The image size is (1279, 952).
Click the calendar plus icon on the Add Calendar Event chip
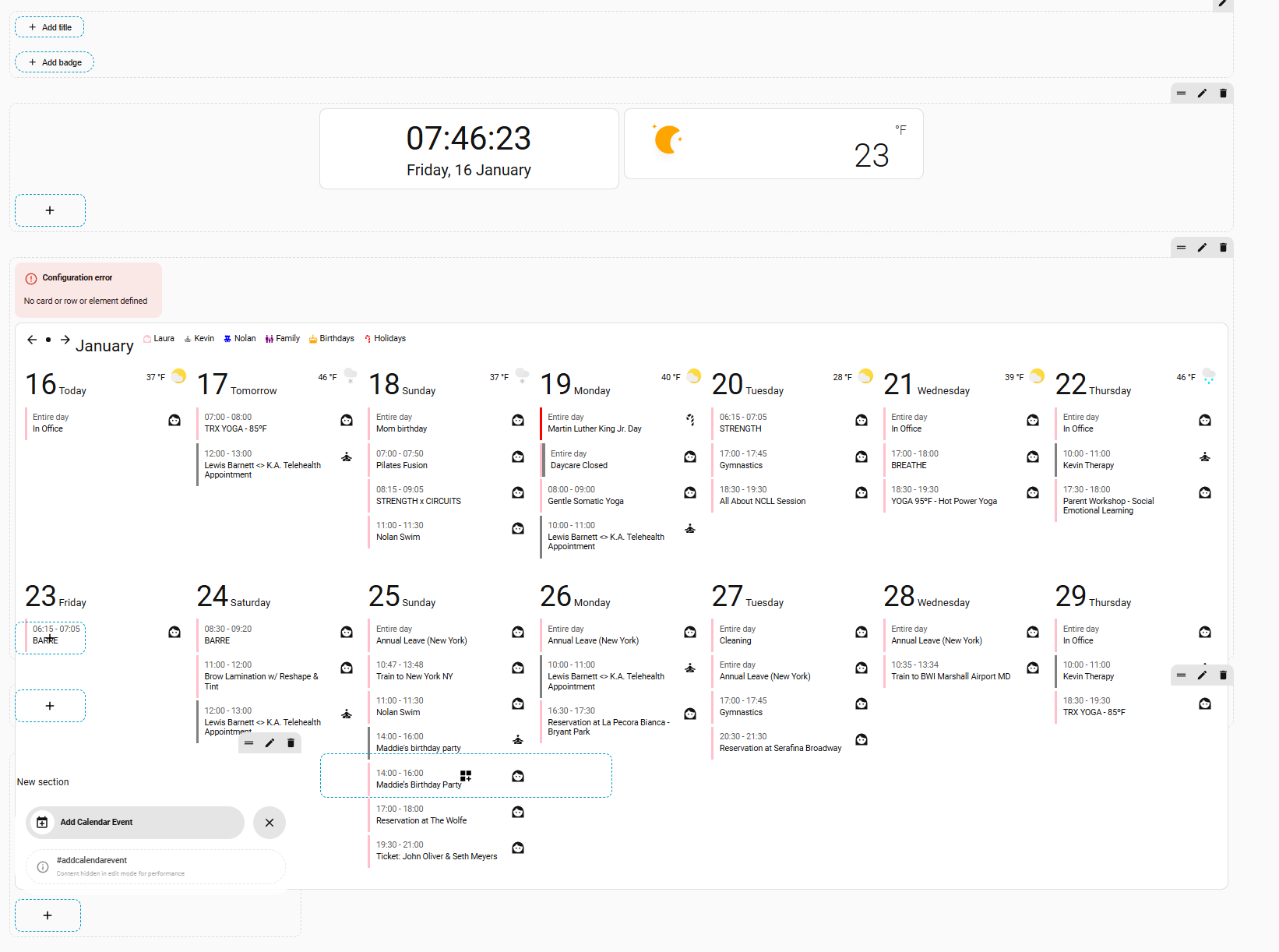point(43,823)
